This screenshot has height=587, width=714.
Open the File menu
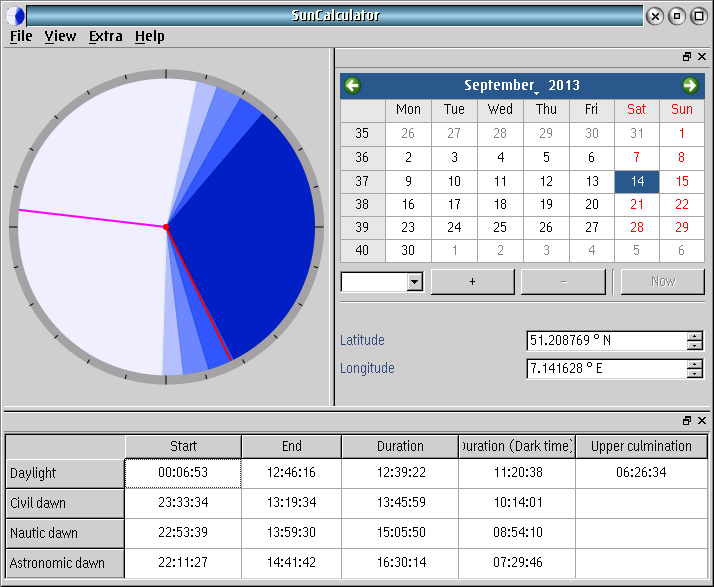pyautogui.click(x=21, y=36)
